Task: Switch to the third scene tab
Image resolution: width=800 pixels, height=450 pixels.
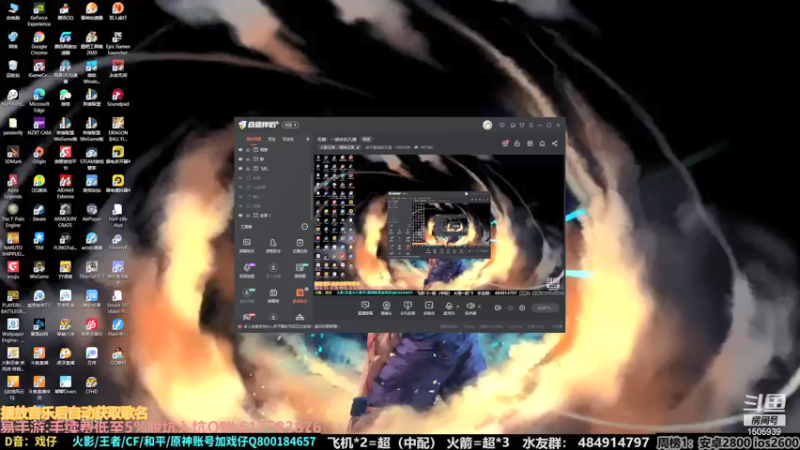Action: (288, 139)
